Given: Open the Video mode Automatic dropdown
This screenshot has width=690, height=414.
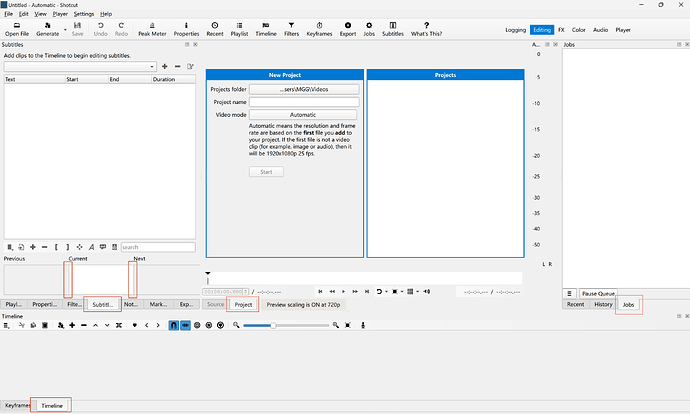Looking at the screenshot, I should (x=303, y=115).
